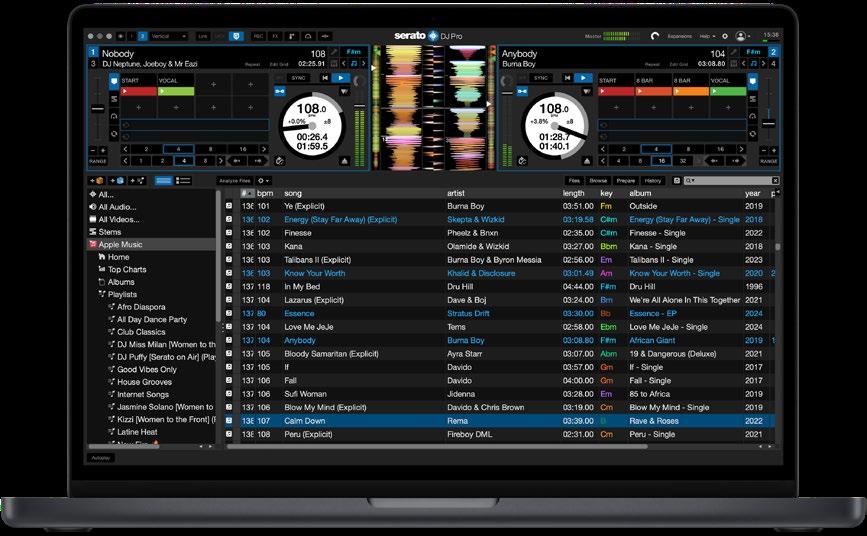
Task: Click the Serato circular sync status icon
Action: [x=655, y=36]
